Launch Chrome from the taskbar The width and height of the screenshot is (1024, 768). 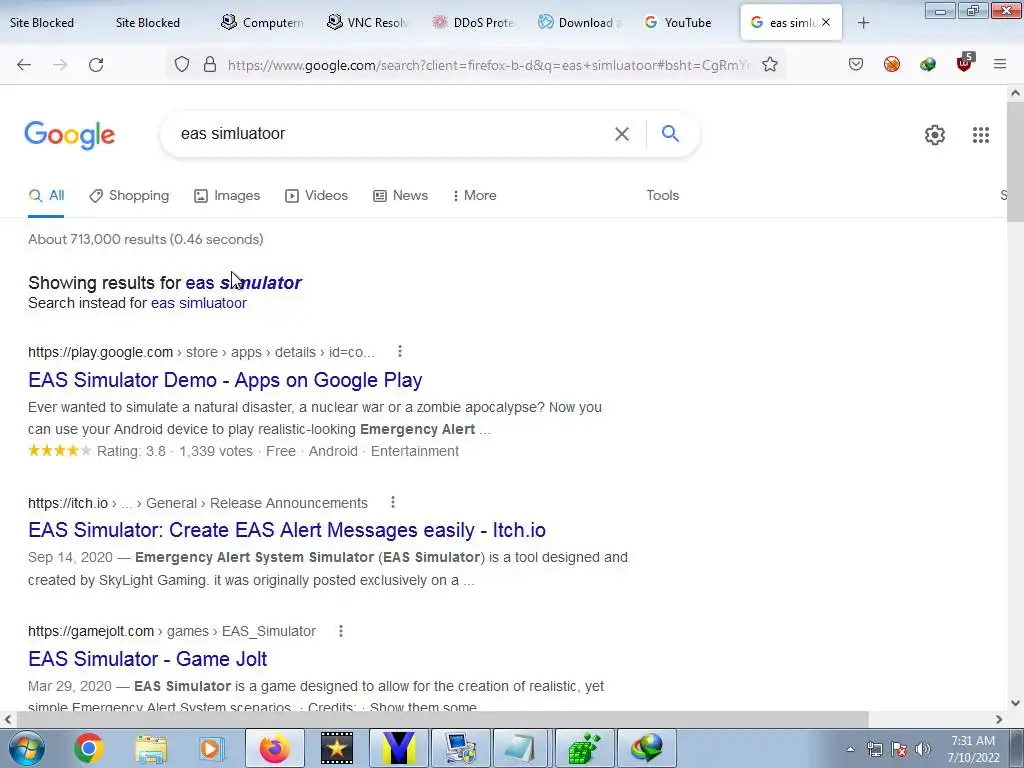coord(89,748)
